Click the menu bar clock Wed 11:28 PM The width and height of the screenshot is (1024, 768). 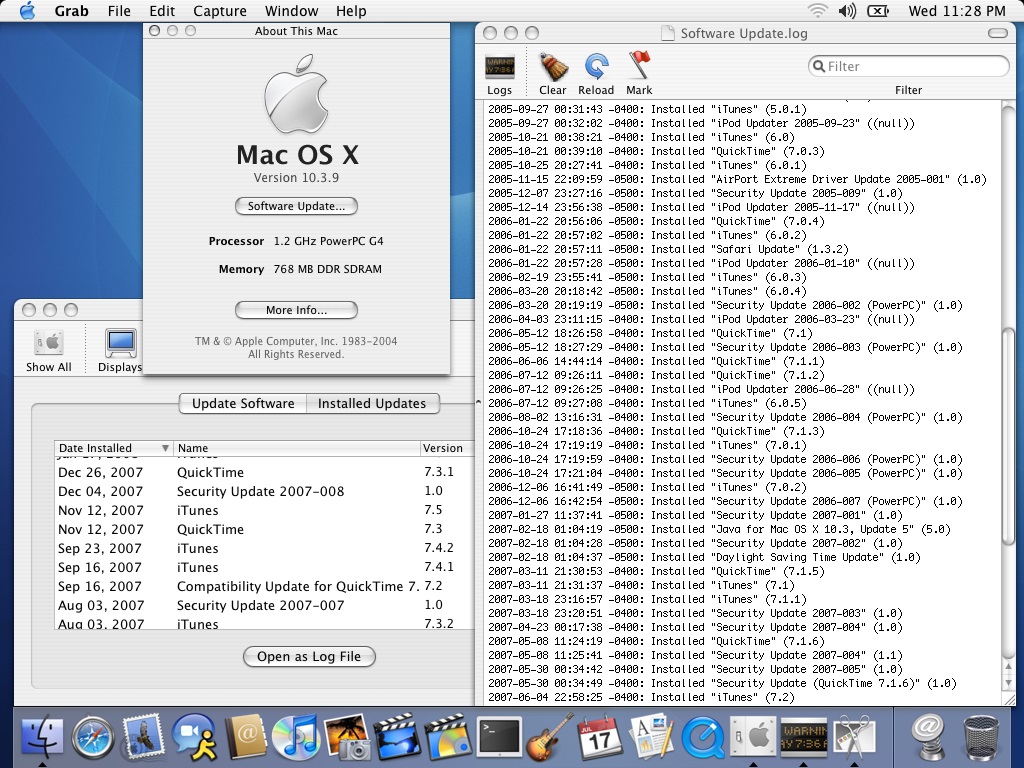pos(957,10)
